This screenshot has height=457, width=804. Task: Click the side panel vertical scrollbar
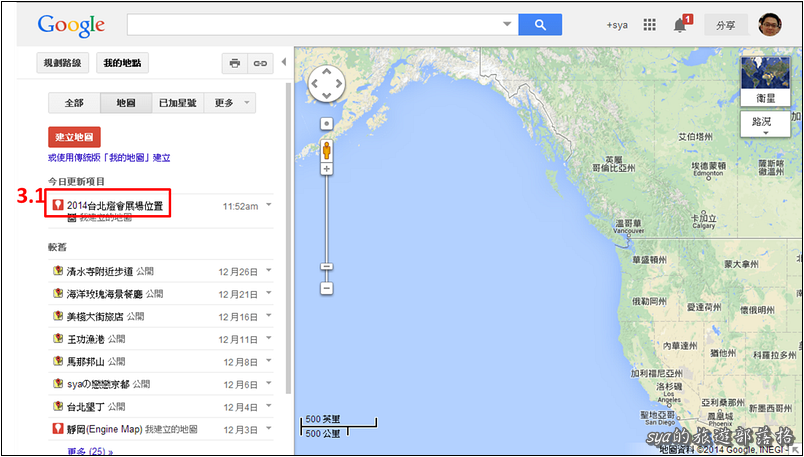(x=288, y=239)
